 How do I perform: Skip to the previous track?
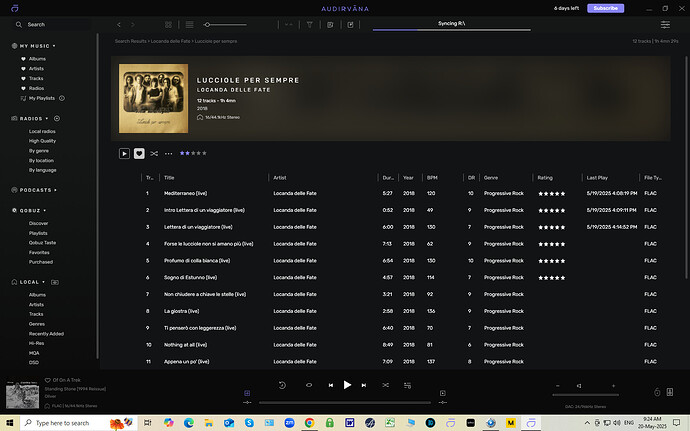(x=330, y=385)
